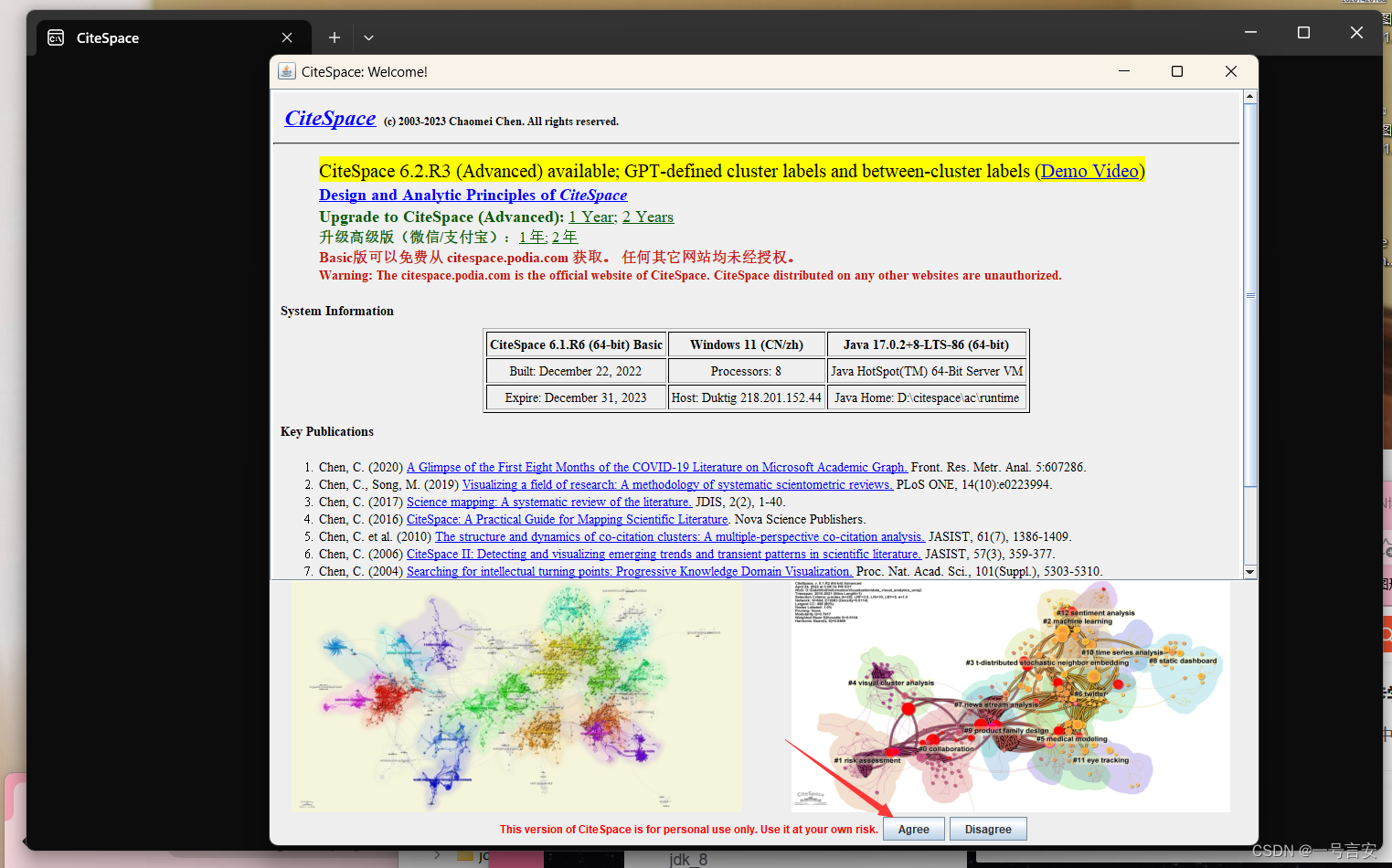Open the CiteSpace title link
Screen dimensions: 1392x868
[330, 118]
